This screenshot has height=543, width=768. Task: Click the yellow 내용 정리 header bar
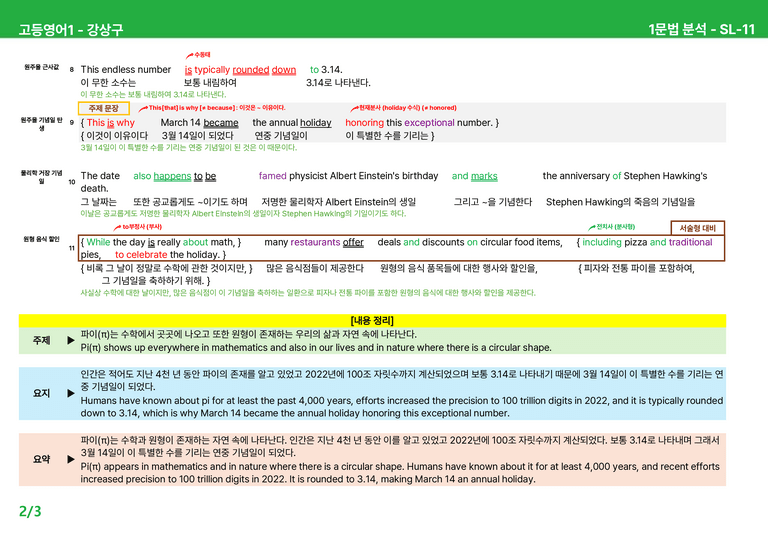[x=372, y=321]
